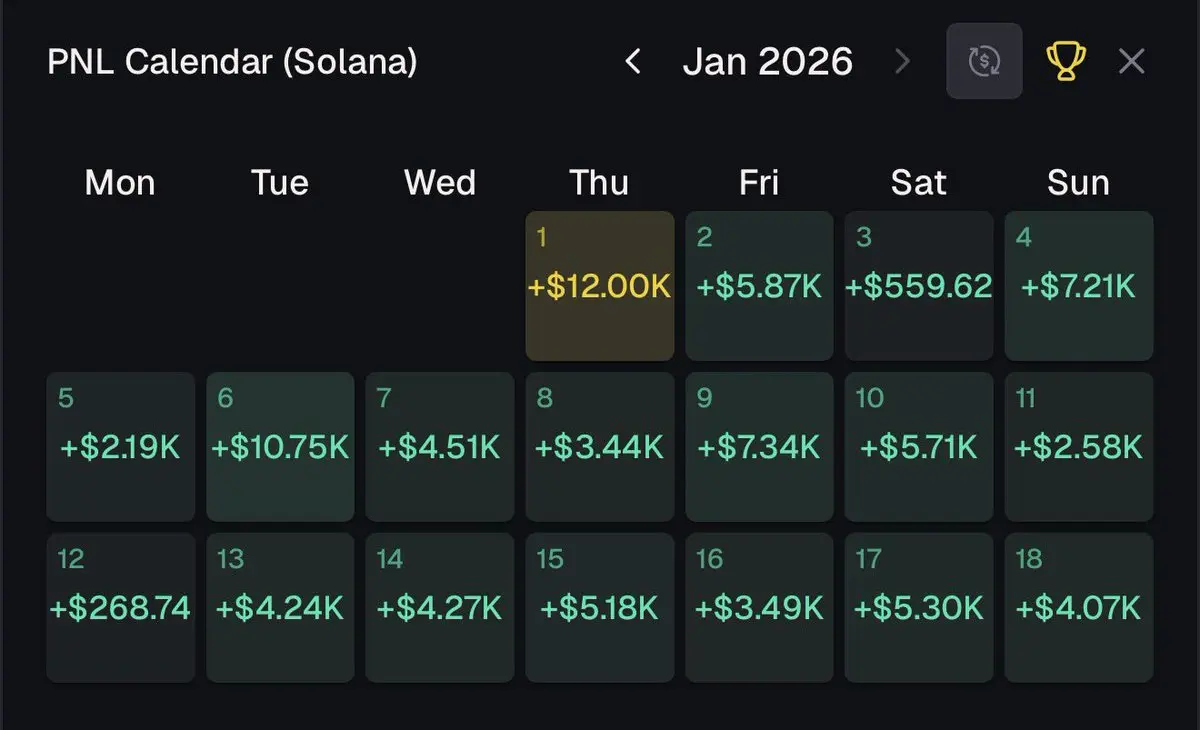Open day 11 with +$2.58K
Viewport: 1200px width, 730px height.
pyautogui.click(x=1079, y=447)
